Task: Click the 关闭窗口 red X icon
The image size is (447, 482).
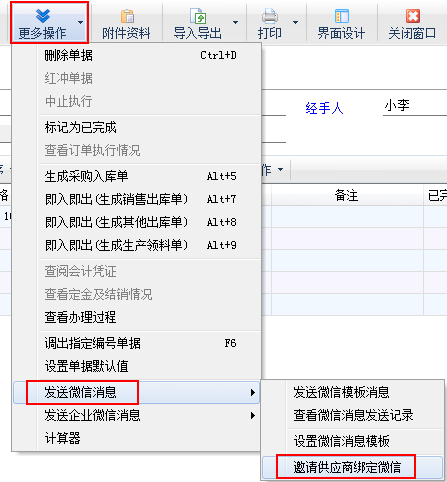Action: pos(413,16)
